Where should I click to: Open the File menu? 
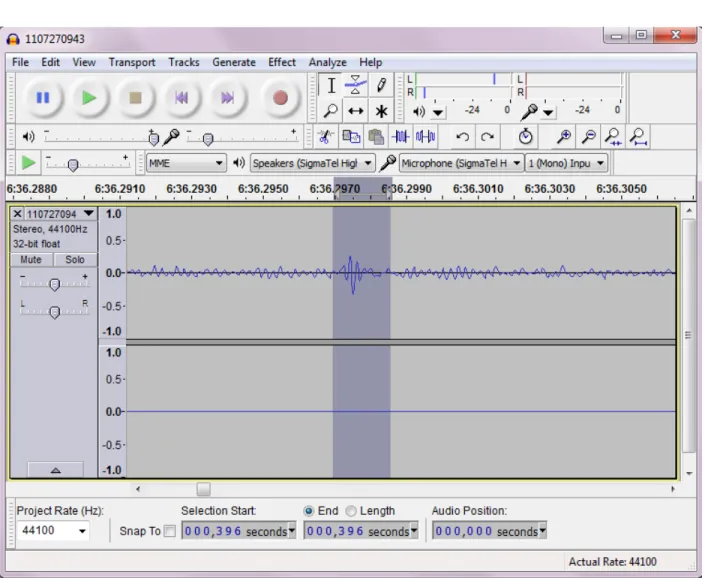(20, 62)
